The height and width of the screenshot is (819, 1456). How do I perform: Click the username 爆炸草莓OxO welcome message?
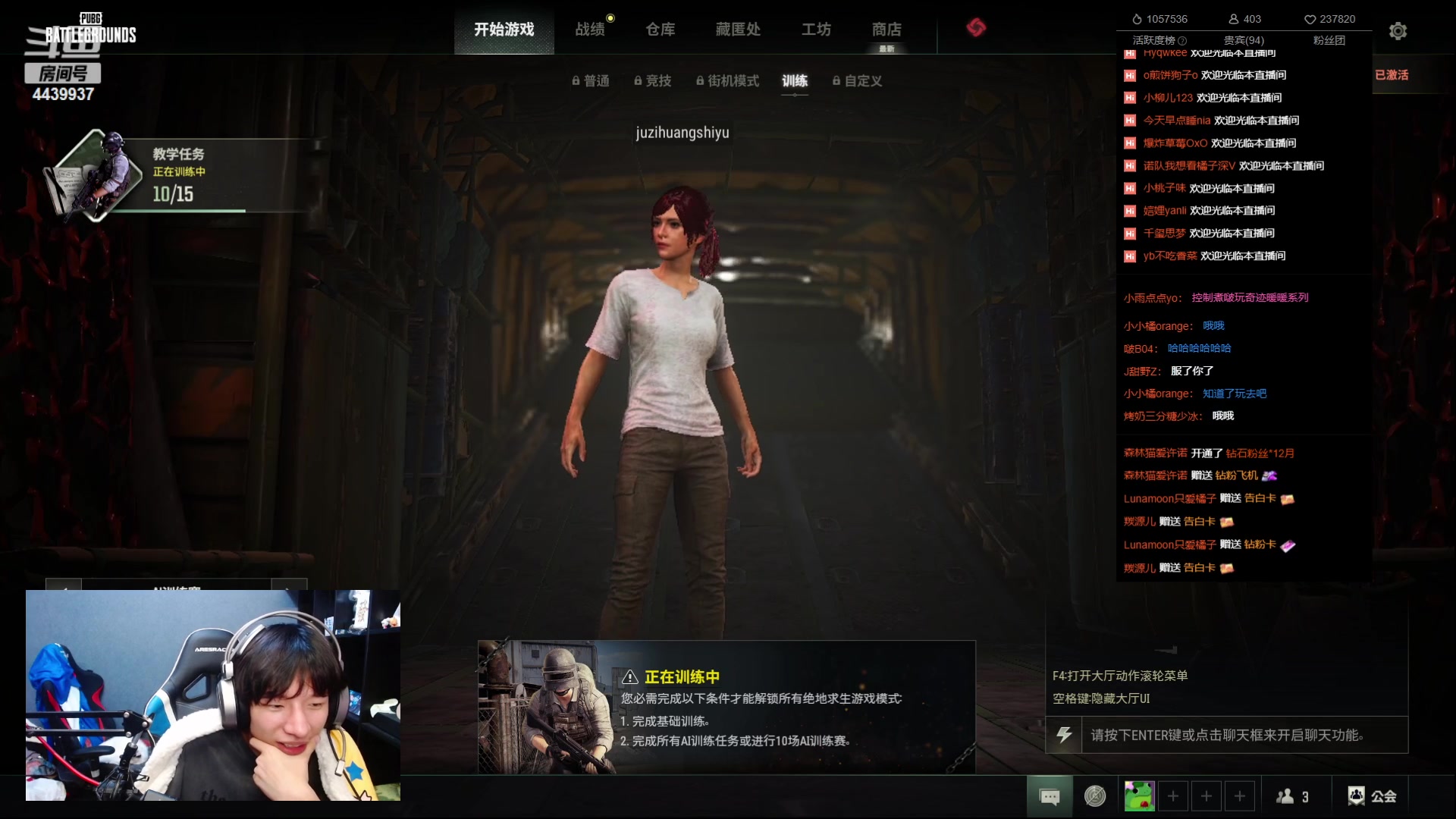tap(1175, 143)
